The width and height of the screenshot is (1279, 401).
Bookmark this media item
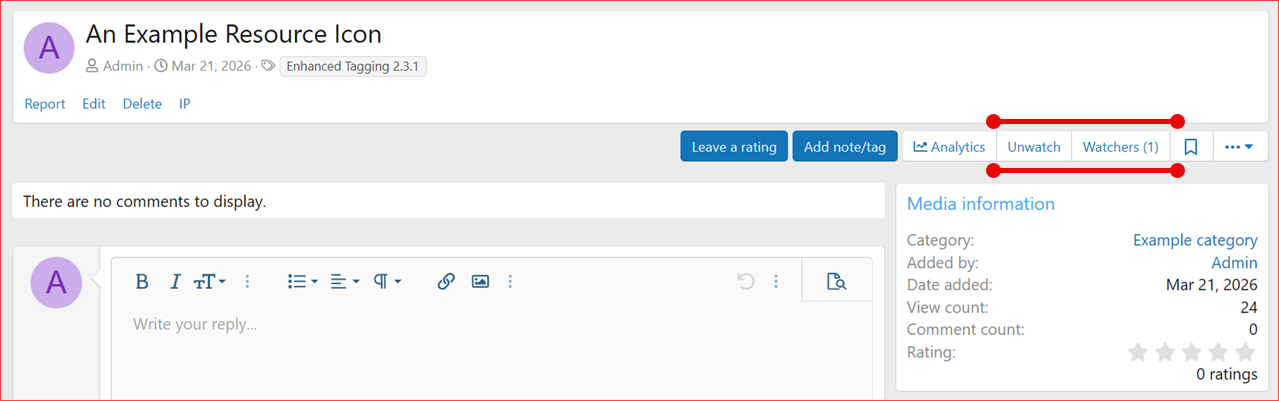[1191, 147]
